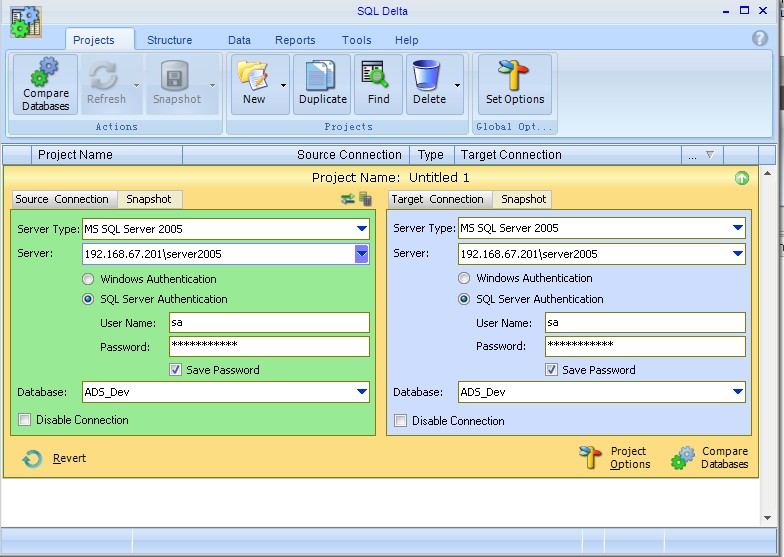This screenshot has width=784, height=557.
Task: Toggle Save Password in target connection
Action: [551, 370]
